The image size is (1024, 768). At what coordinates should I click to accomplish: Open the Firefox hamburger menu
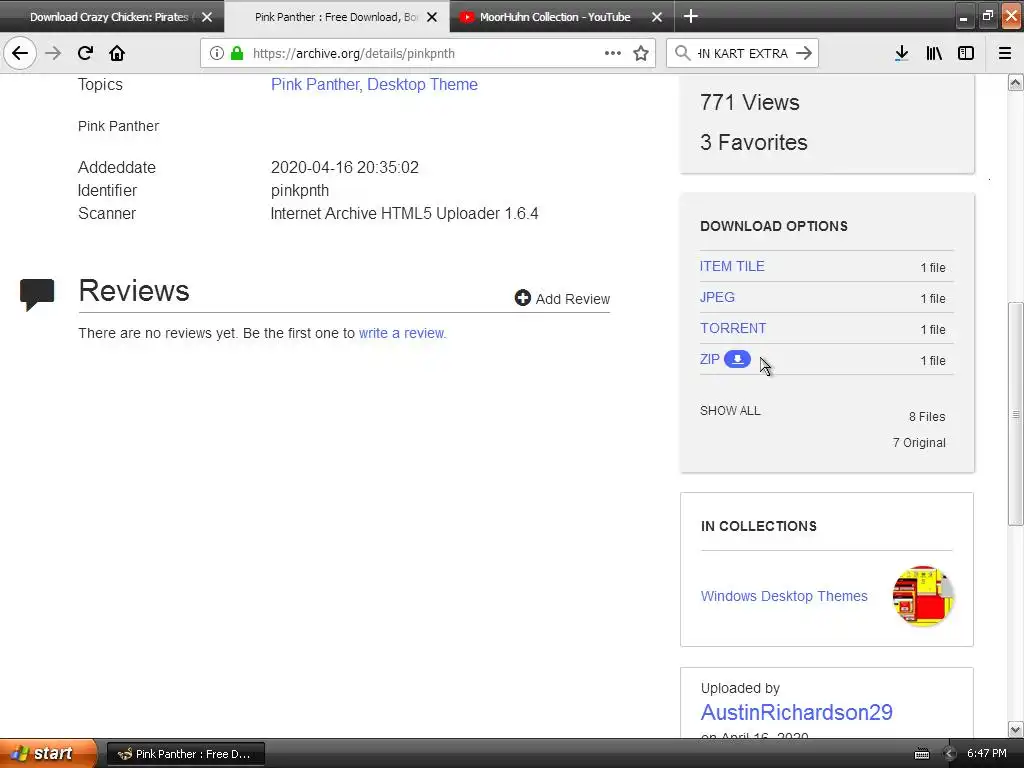pos(1005,54)
